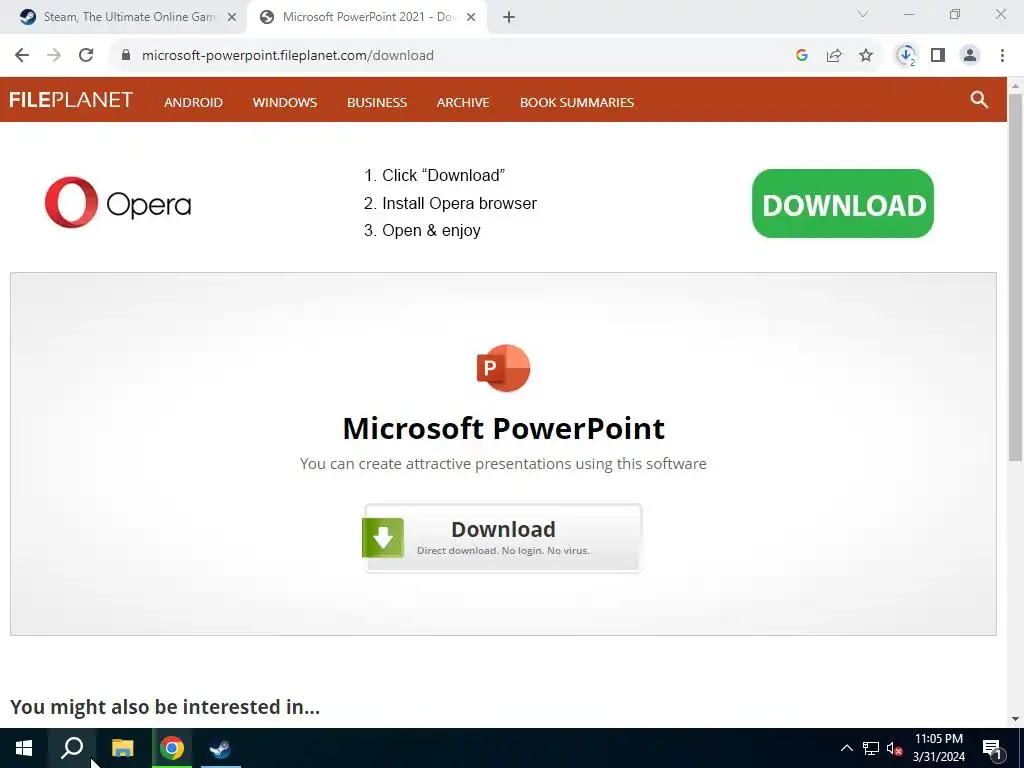The height and width of the screenshot is (768, 1024).
Task: Open Steam from the taskbar
Action: 221,748
